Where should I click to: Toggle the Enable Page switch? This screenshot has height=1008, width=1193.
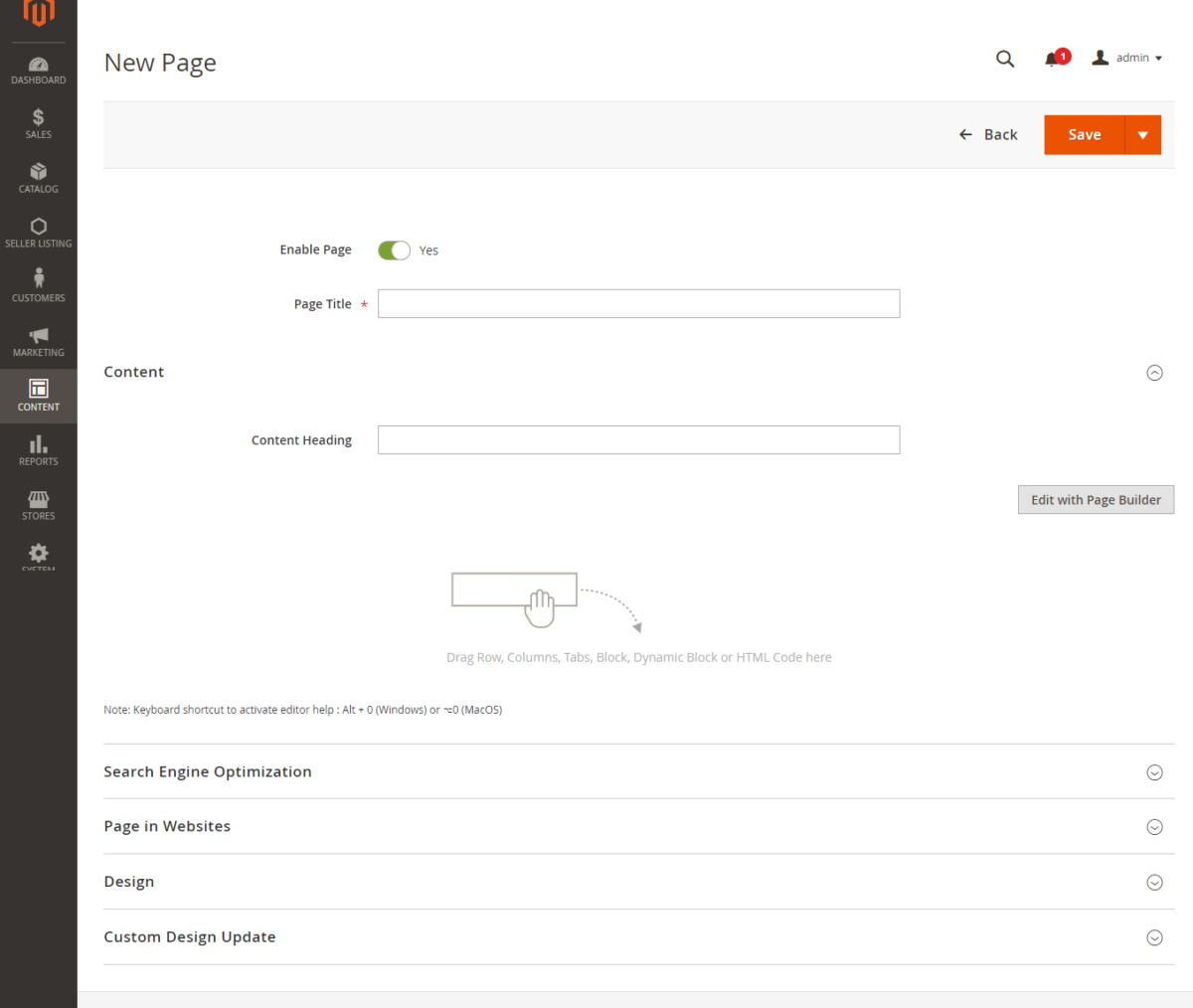coord(394,251)
